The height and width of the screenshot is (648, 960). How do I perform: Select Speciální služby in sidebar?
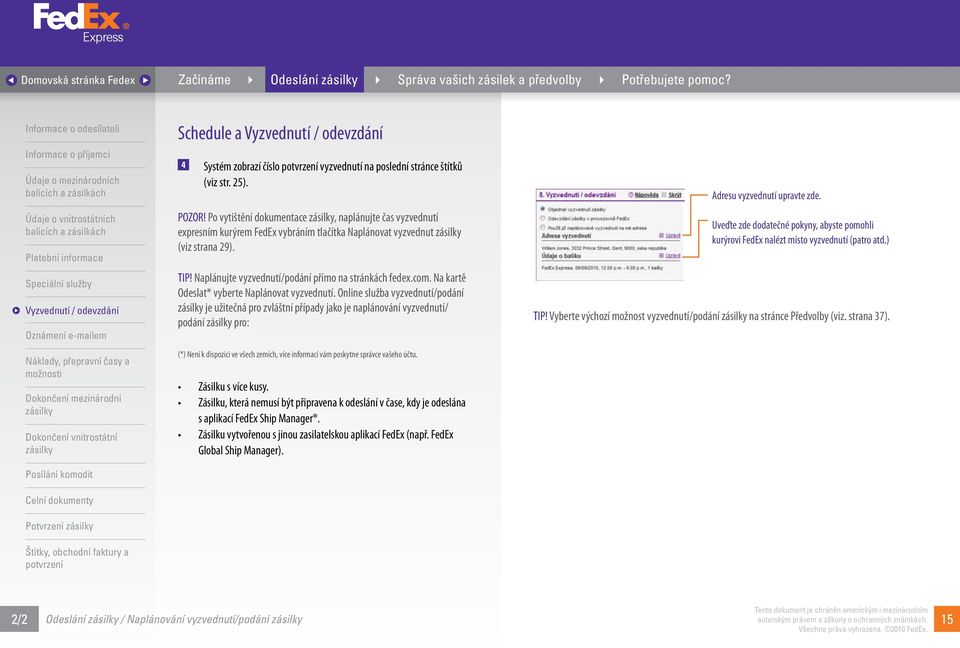coord(58,284)
